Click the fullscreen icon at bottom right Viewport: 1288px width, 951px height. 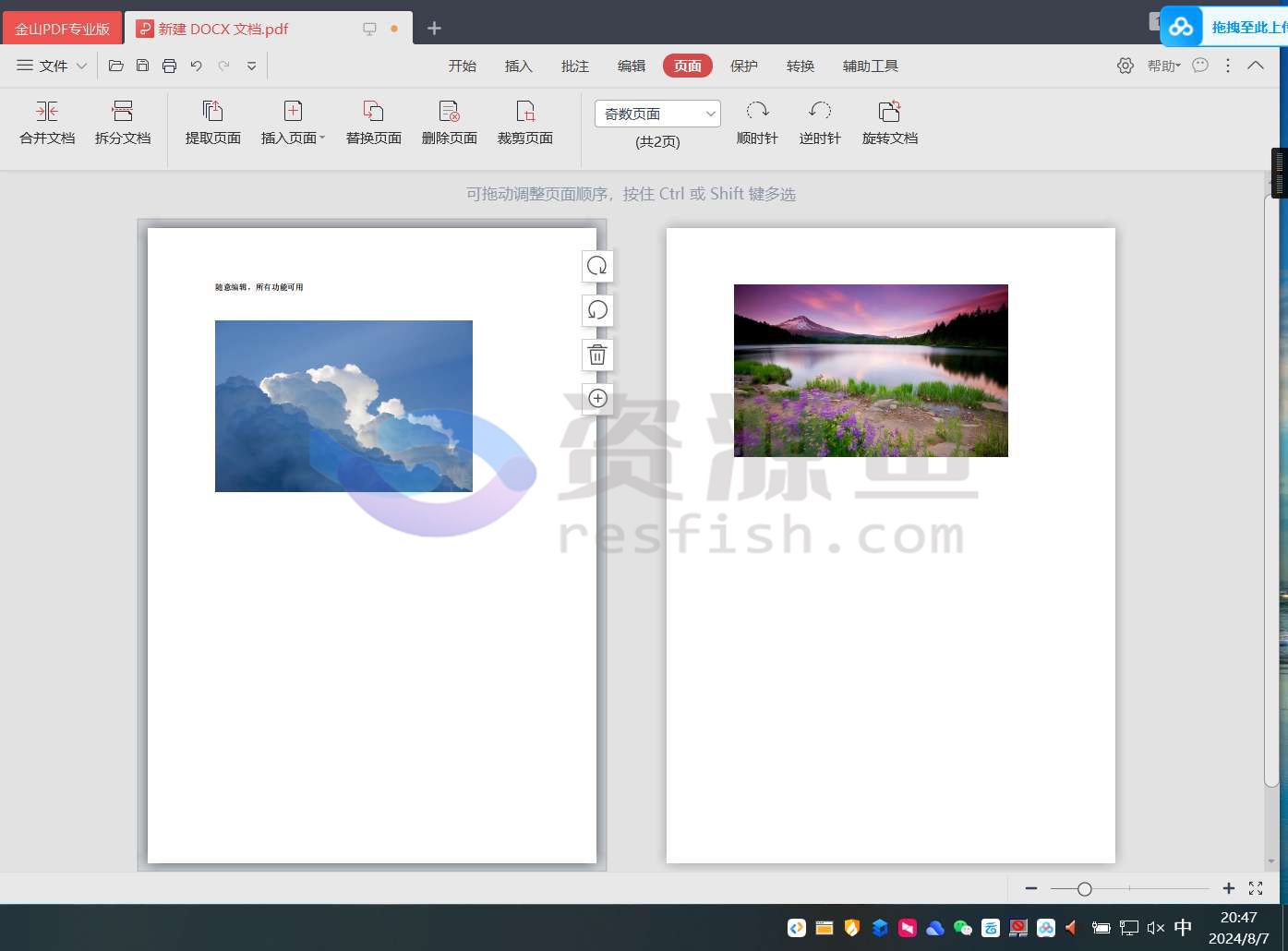[1256, 888]
